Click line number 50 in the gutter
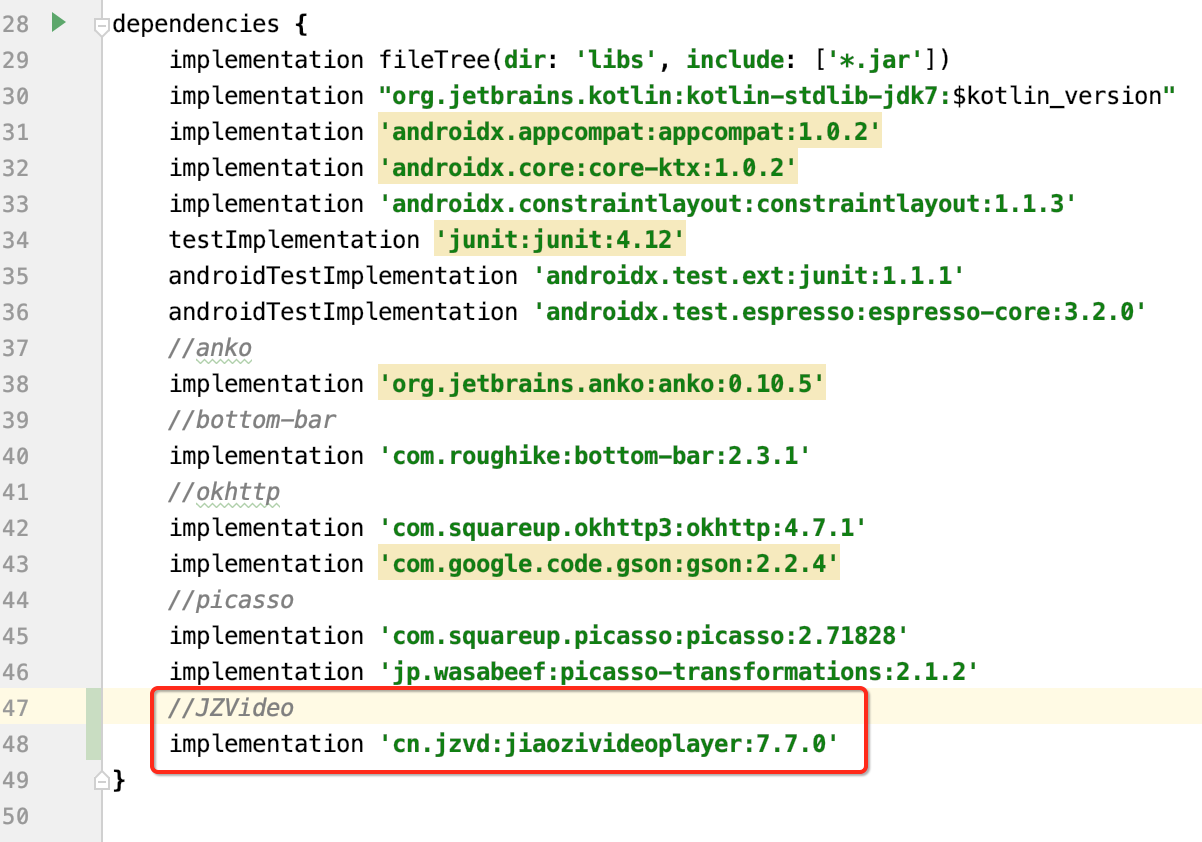The image size is (1202, 842). coord(15,817)
